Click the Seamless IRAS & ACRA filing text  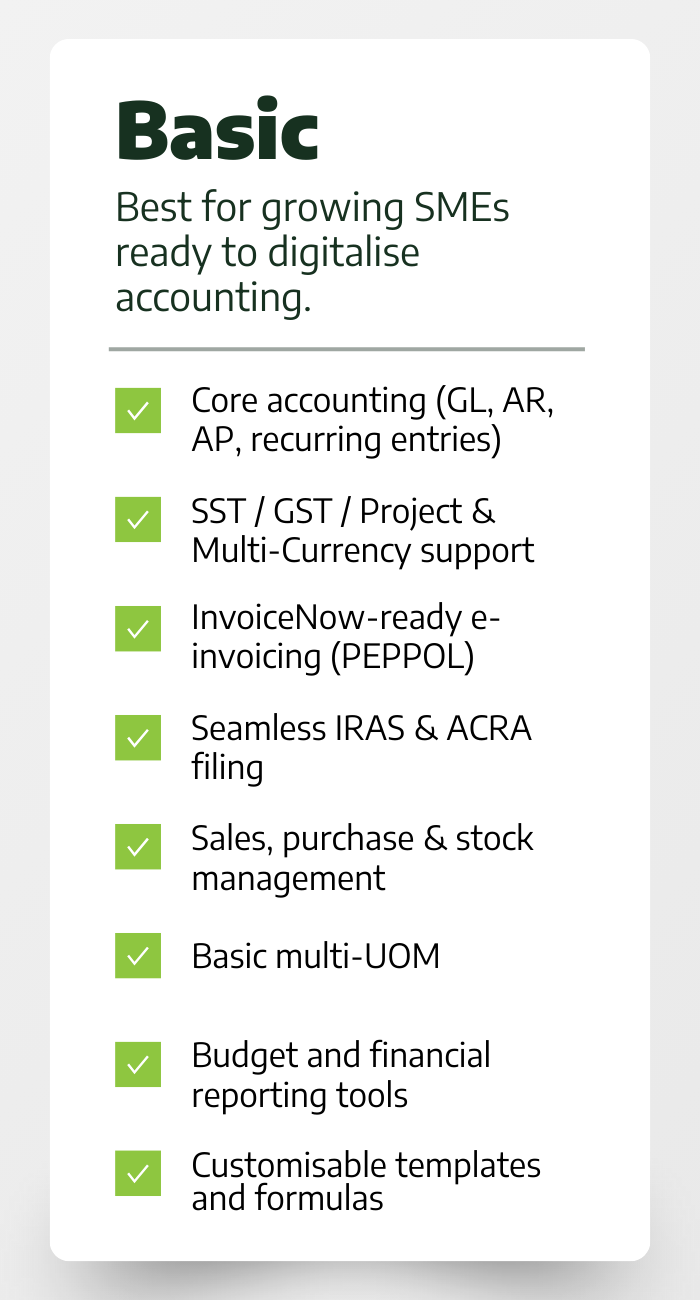[x=361, y=747]
